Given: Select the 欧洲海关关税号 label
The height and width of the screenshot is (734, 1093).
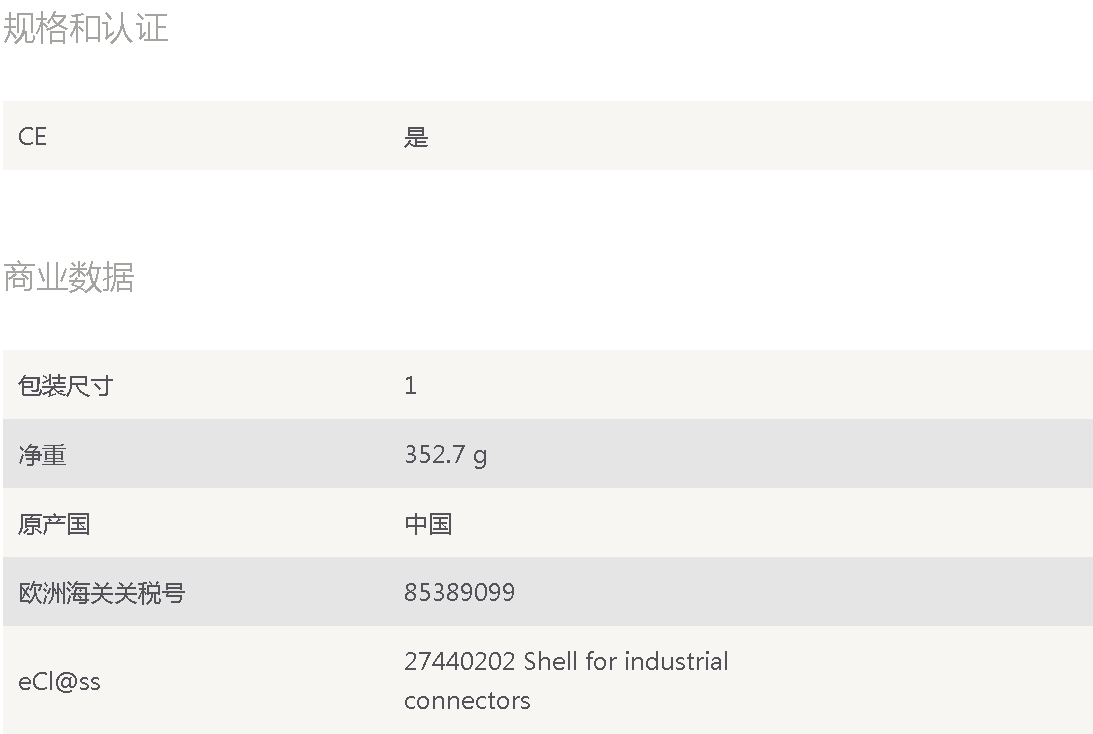Looking at the screenshot, I should coord(102,593).
